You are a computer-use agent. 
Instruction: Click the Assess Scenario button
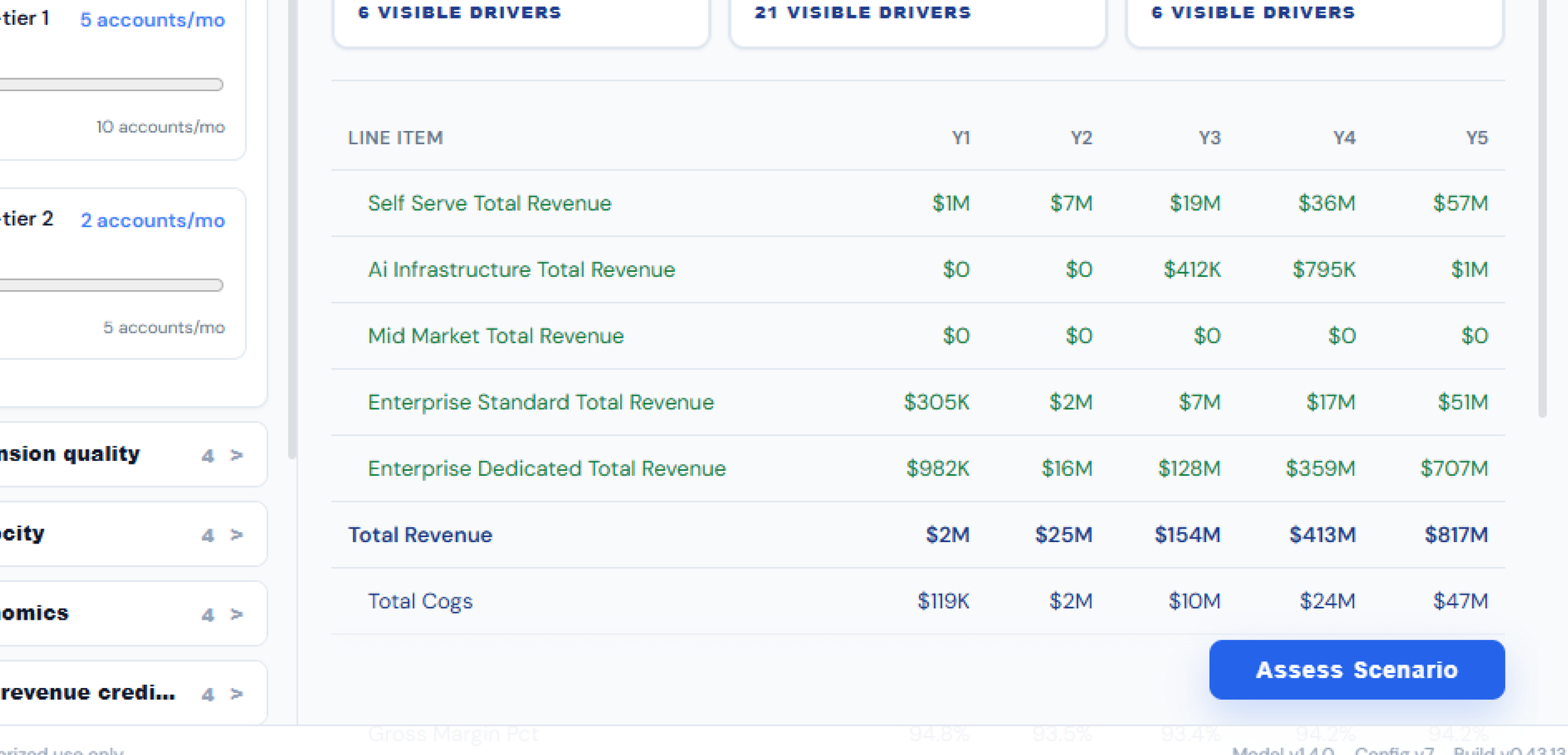1356,670
